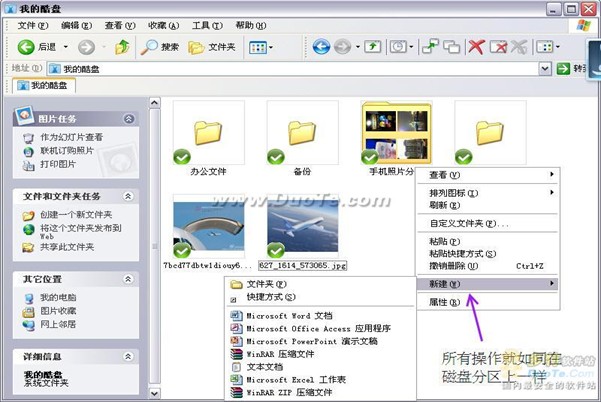Open 我的电脑 in other places
The height and width of the screenshot is (402, 601).
point(58,297)
